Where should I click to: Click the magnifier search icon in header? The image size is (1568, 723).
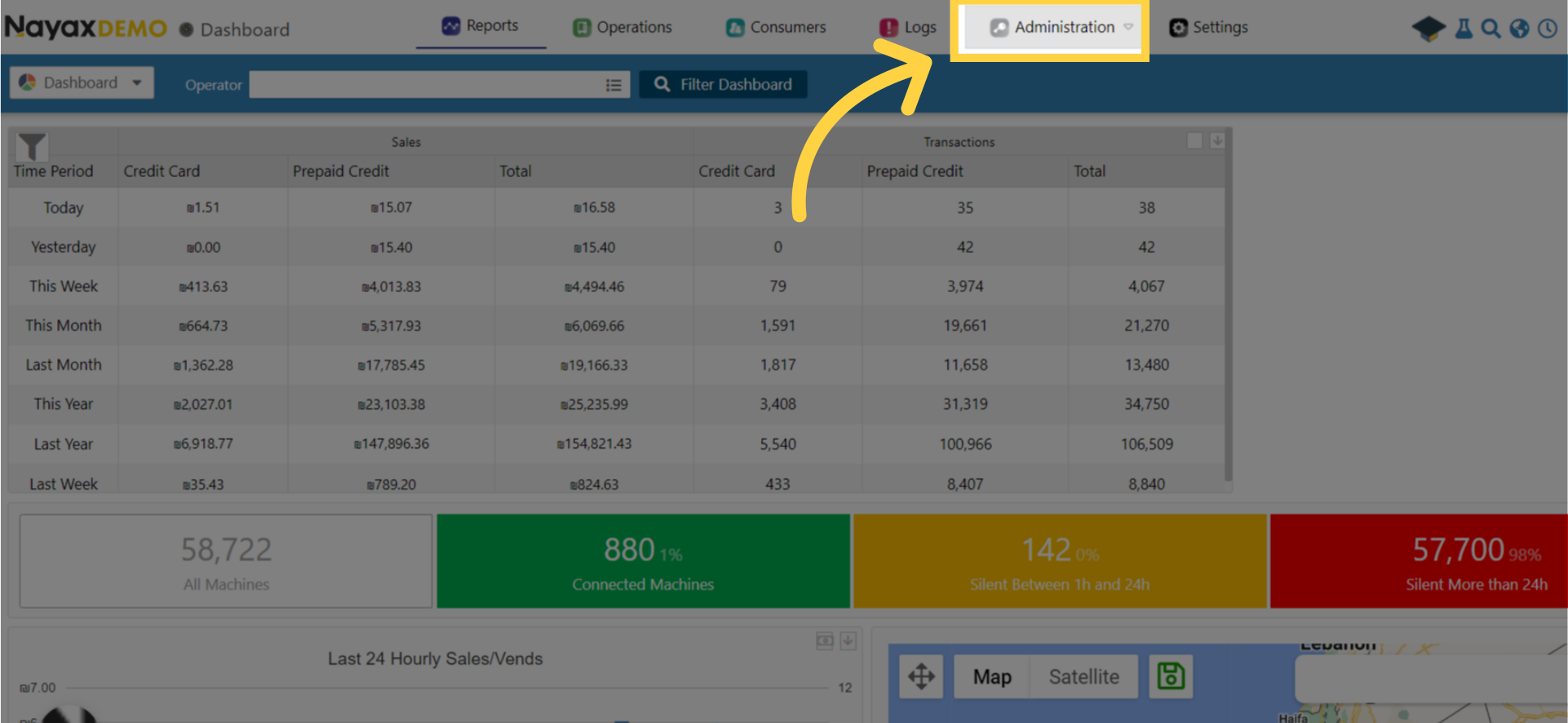tap(1490, 29)
